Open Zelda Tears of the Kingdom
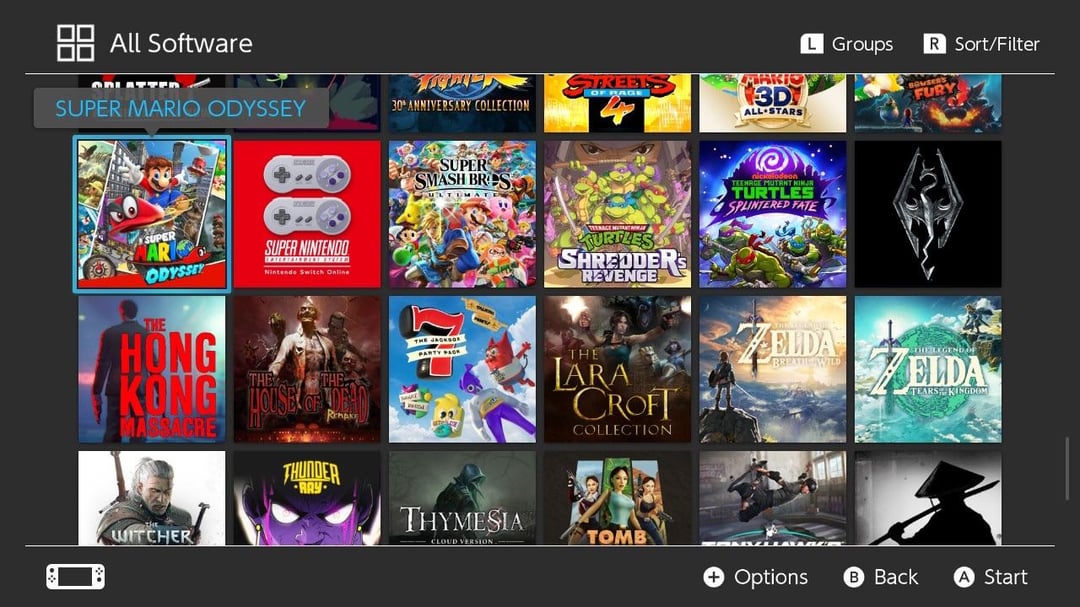The height and width of the screenshot is (607, 1080). click(928, 369)
